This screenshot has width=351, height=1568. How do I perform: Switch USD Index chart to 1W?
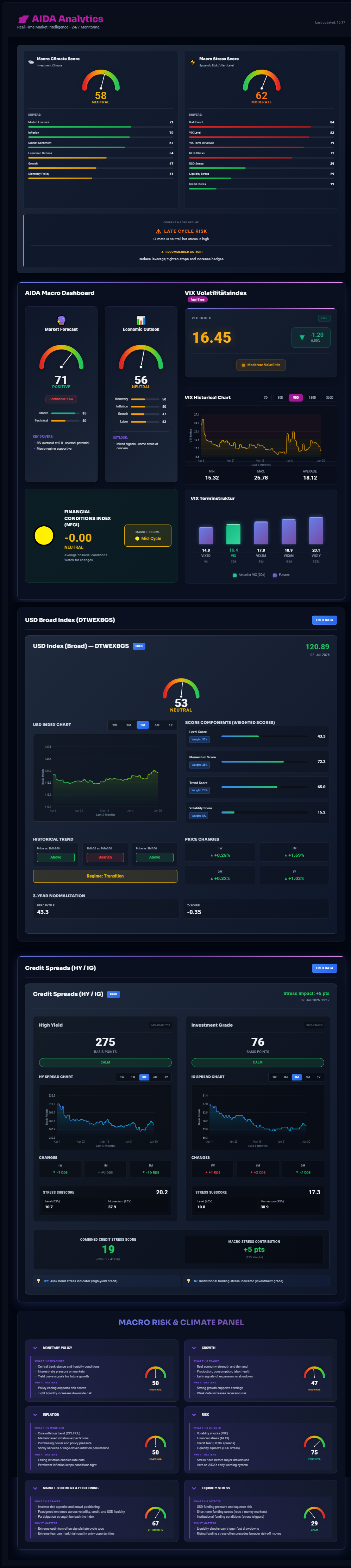(114, 725)
